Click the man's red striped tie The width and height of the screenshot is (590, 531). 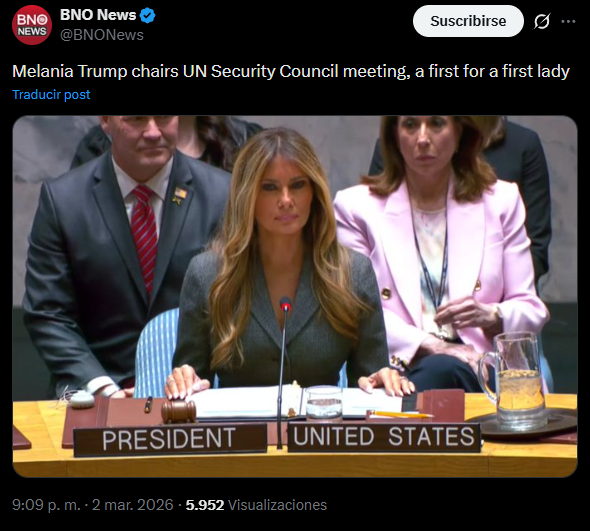144,238
